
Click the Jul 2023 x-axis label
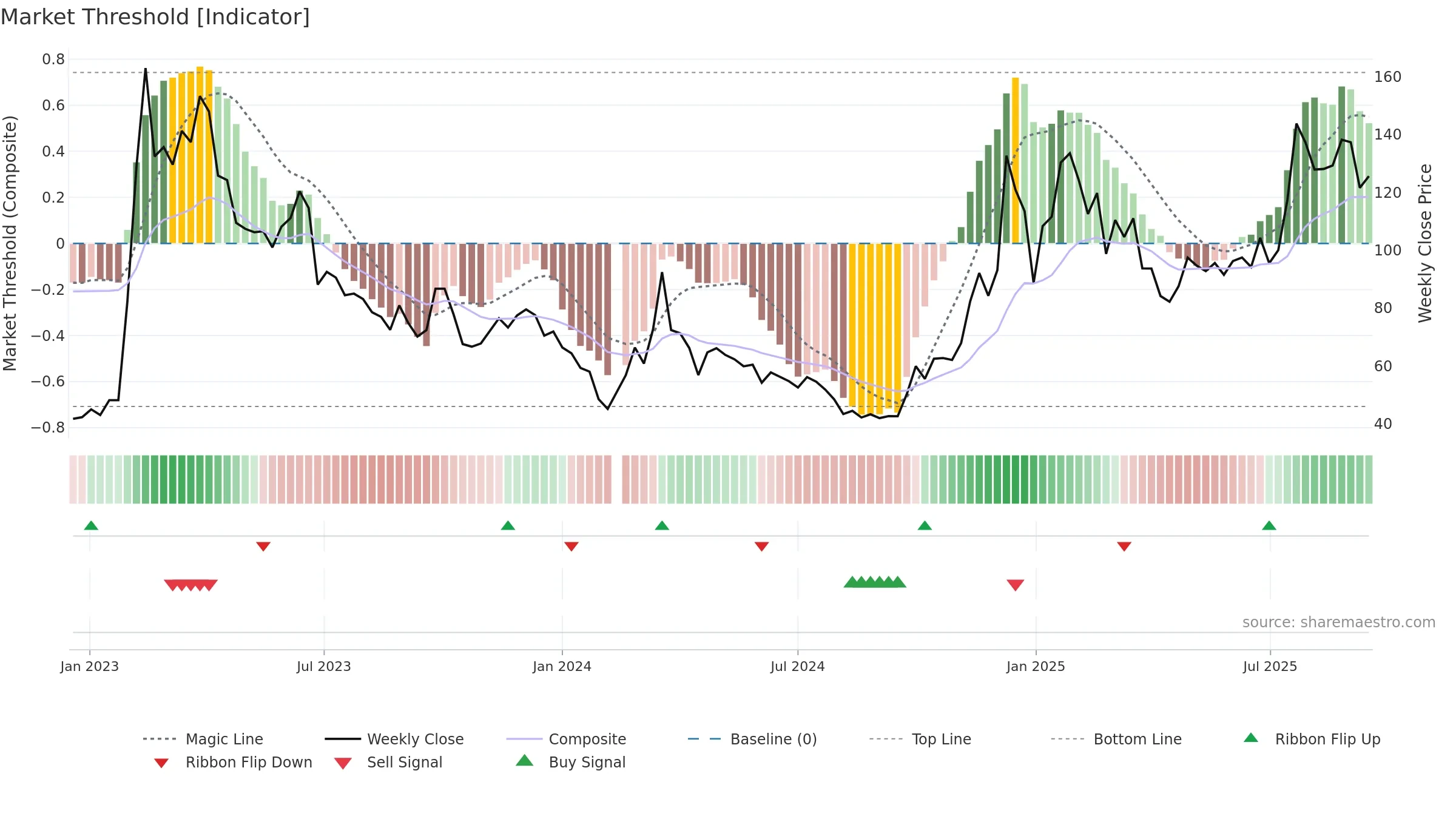[x=324, y=666]
